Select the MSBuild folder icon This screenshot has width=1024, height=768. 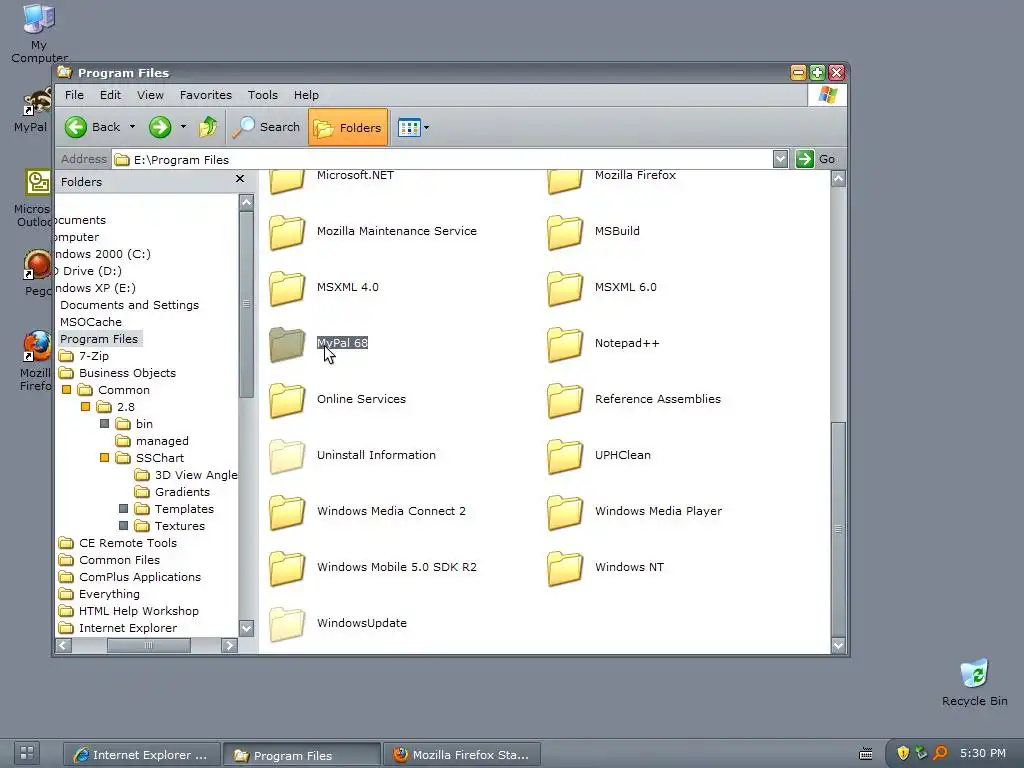(565, 232)
